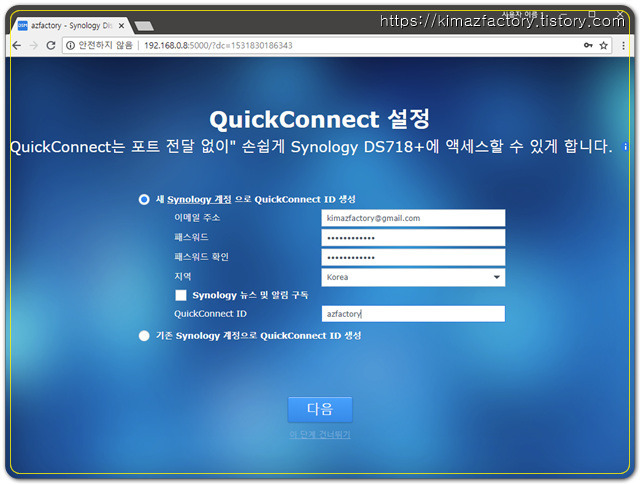Select create ID with existing Synology account
This screenshot has height=484, width=640.
click(x=144, y=336)
